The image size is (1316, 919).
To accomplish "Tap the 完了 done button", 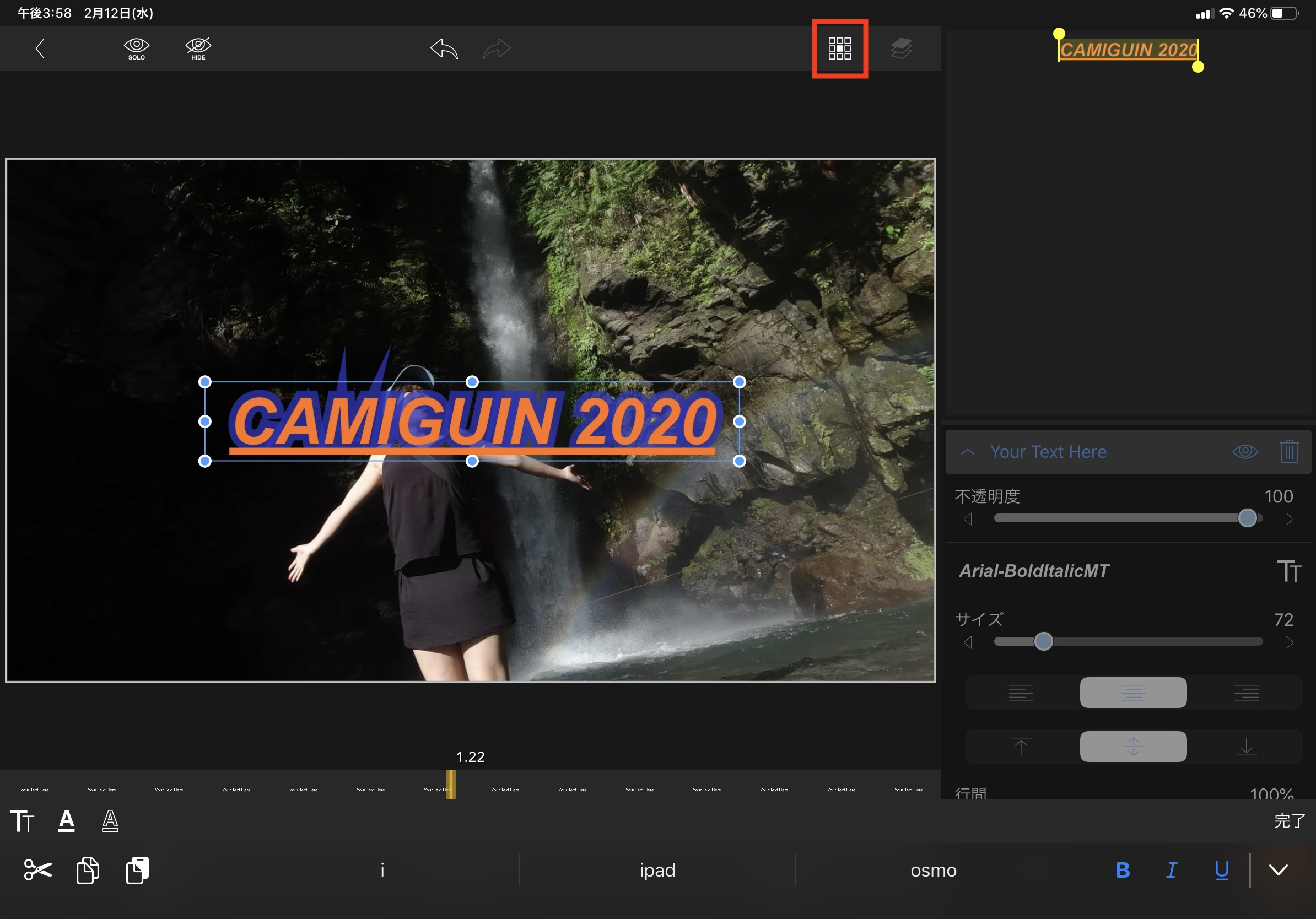I will 1290,820.
